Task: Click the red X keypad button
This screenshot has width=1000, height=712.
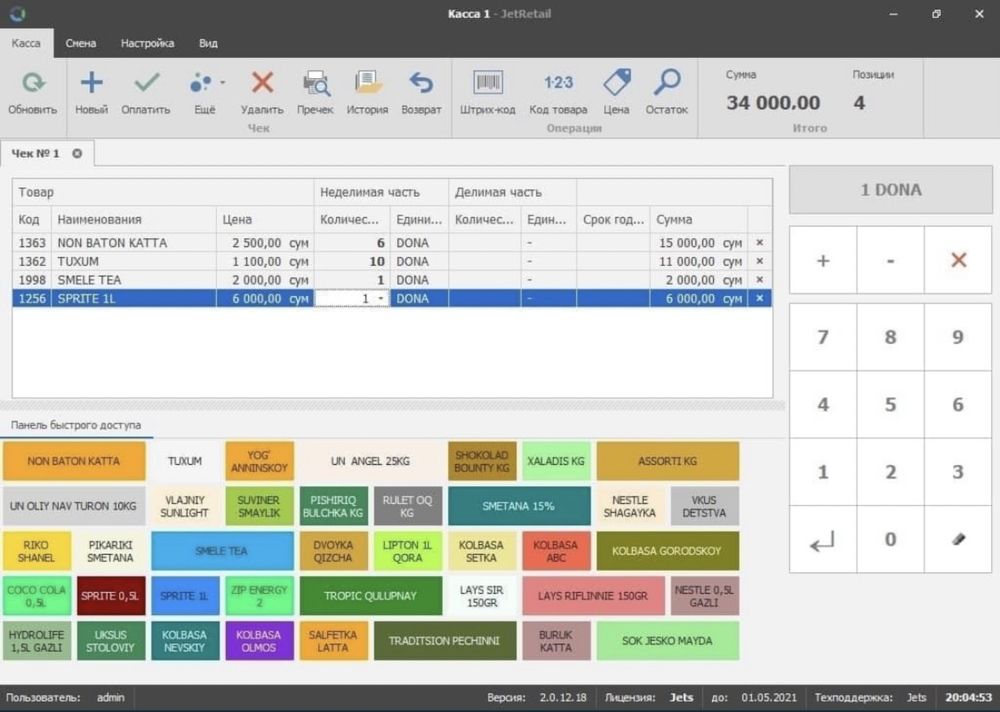Action: (x=958, y=260)
